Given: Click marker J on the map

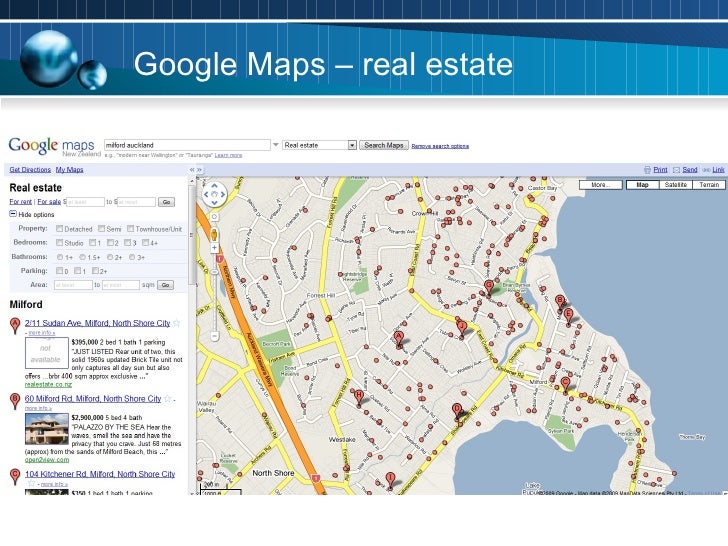Looking at the screenshot, I should (461, 327).
